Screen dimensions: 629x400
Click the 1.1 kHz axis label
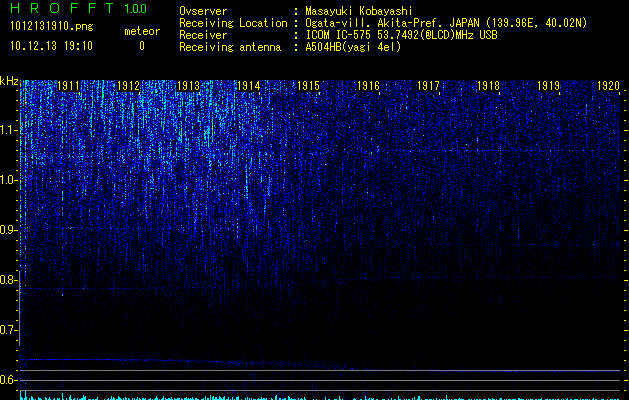click(8, 130)
